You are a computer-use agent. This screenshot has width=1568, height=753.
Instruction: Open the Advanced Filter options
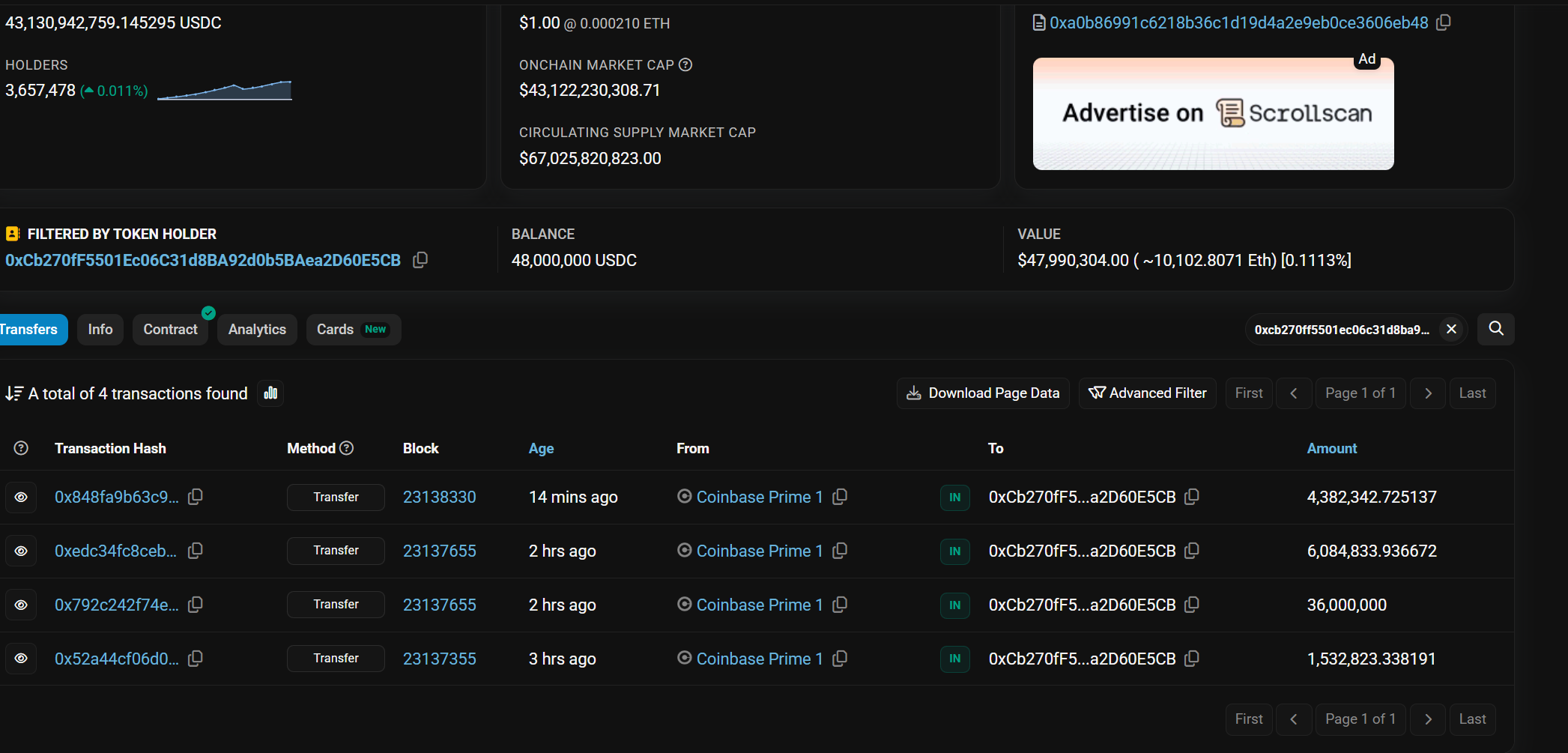1147,393
